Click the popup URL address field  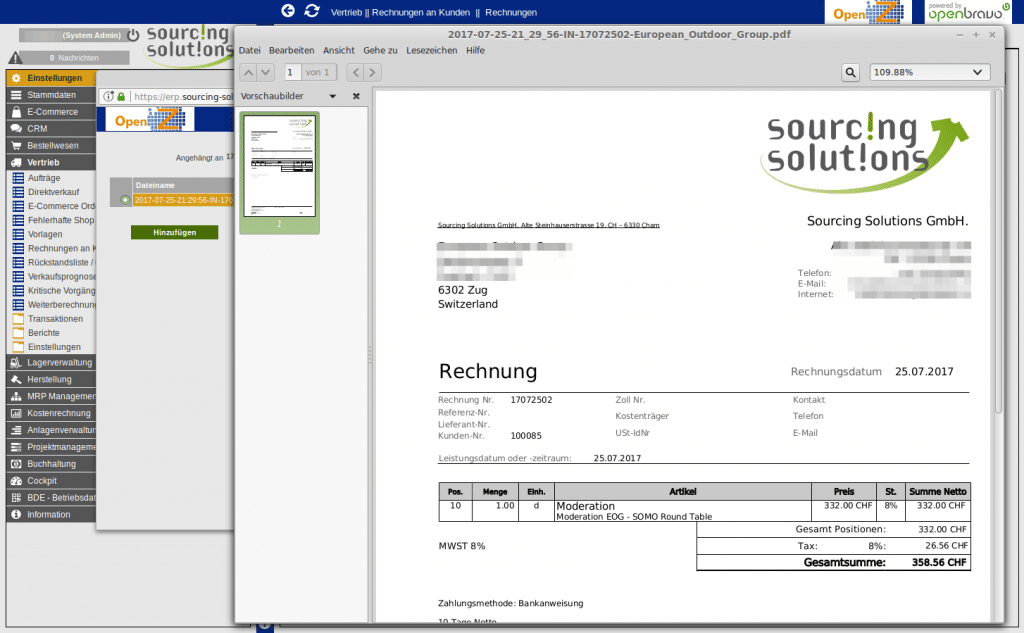183,97
